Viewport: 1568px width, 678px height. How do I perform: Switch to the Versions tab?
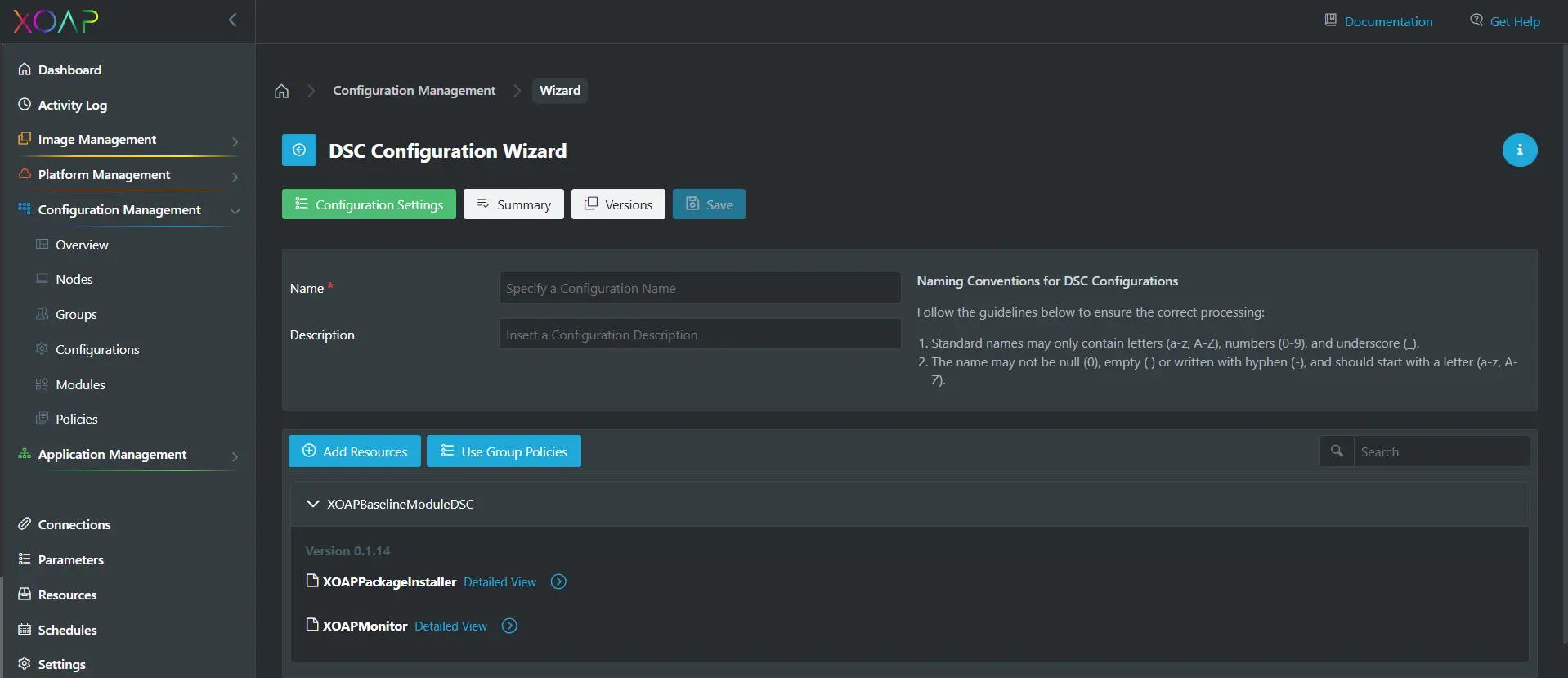(618, 204)
